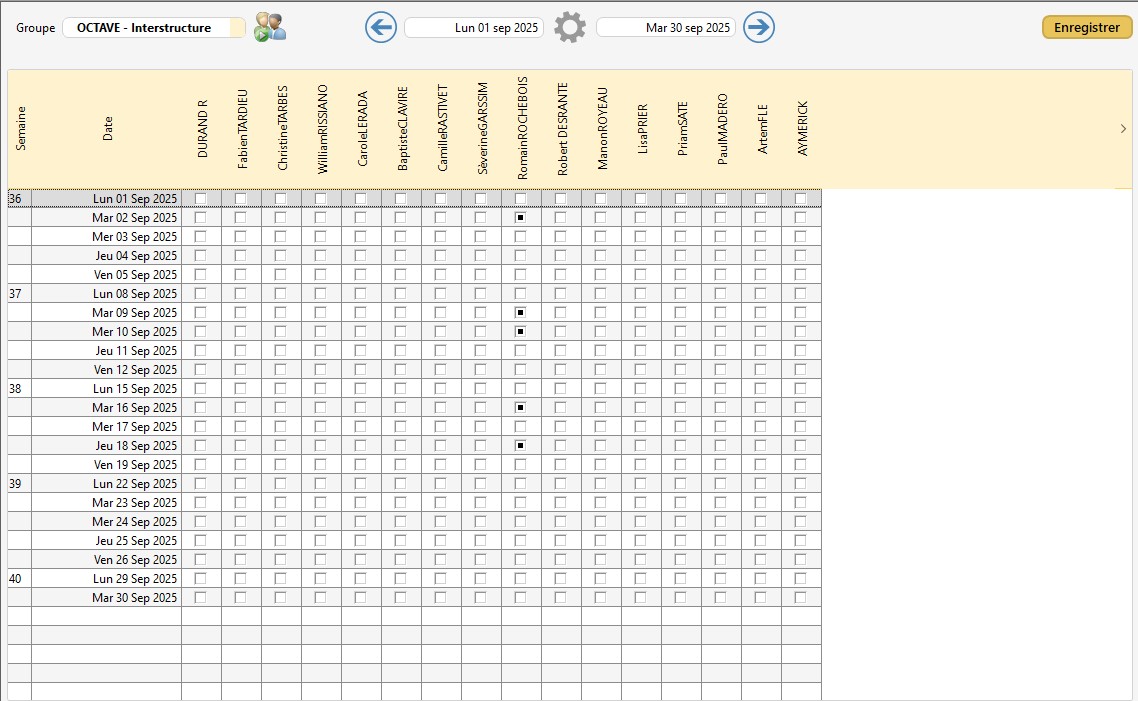Image resolution: width=1138 pixels, height=701 pixels.
Task: Open the gear settings between dates
Action: 570,27
